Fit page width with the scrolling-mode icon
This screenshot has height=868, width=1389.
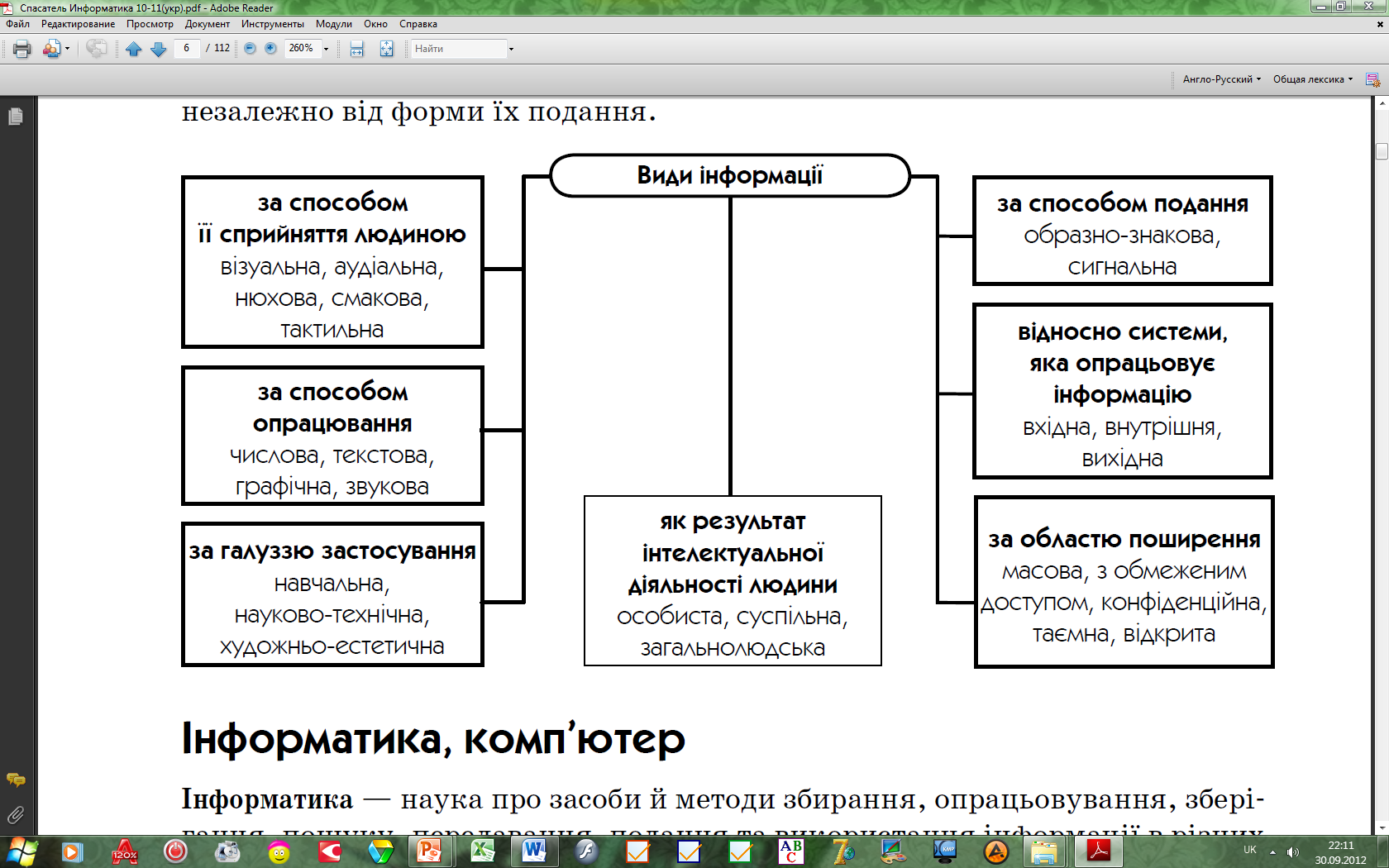(x=357, y=49)
